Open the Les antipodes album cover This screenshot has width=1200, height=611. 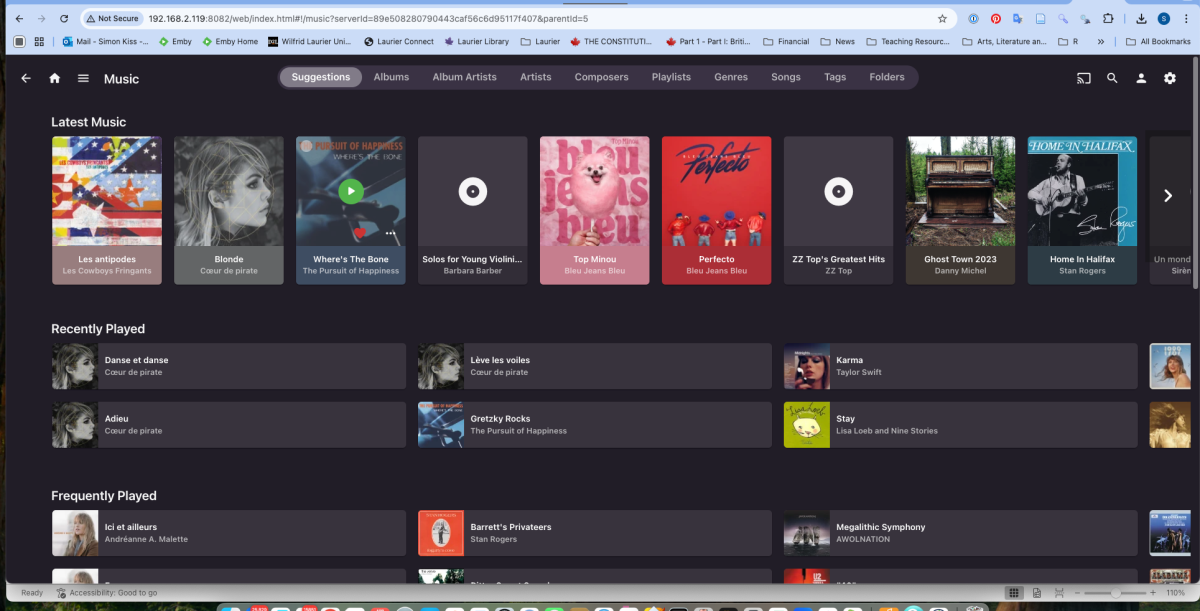[x=107, y=191]
